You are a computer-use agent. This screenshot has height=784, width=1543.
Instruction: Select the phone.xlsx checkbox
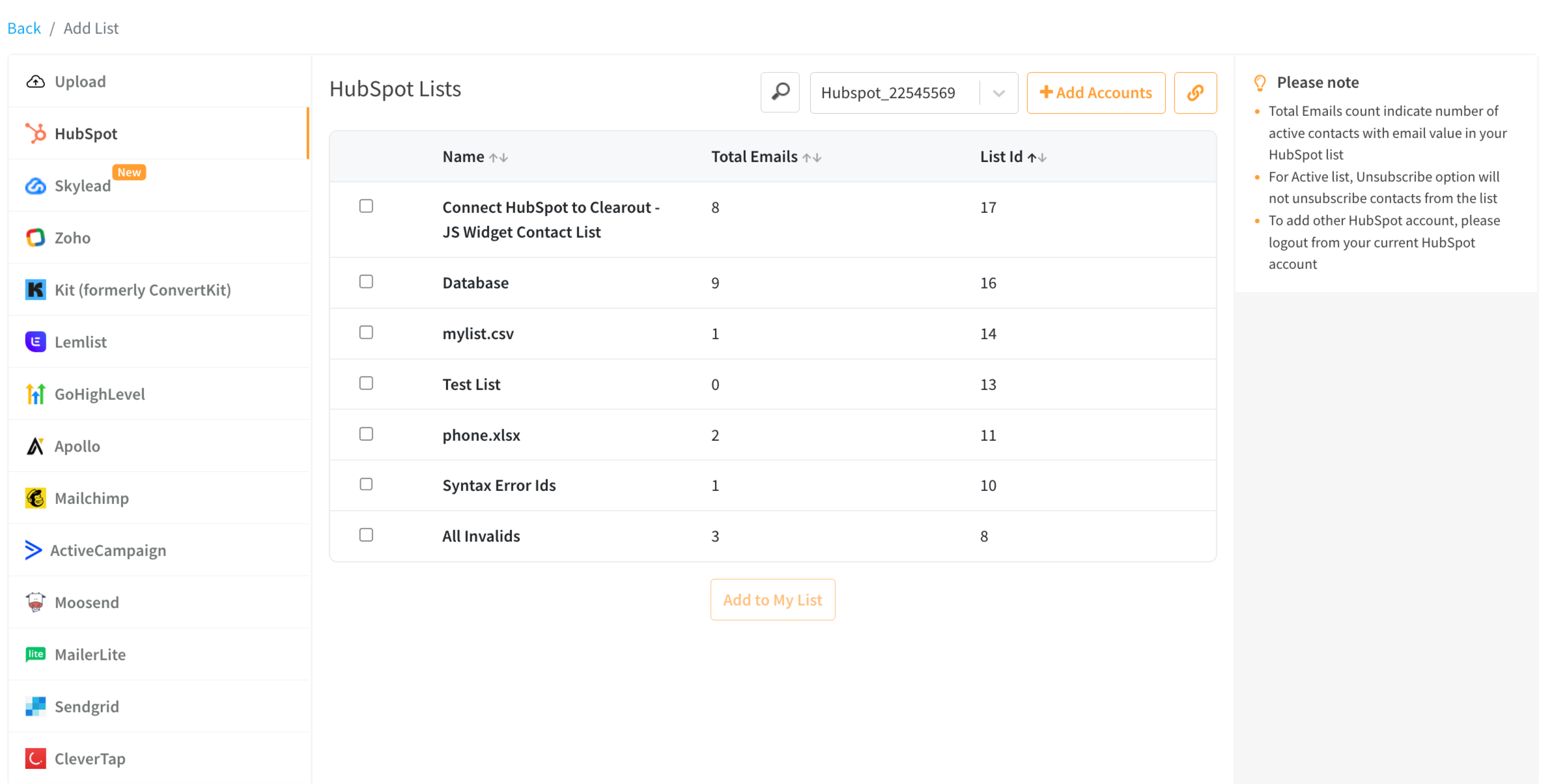[x=366, y=434]
